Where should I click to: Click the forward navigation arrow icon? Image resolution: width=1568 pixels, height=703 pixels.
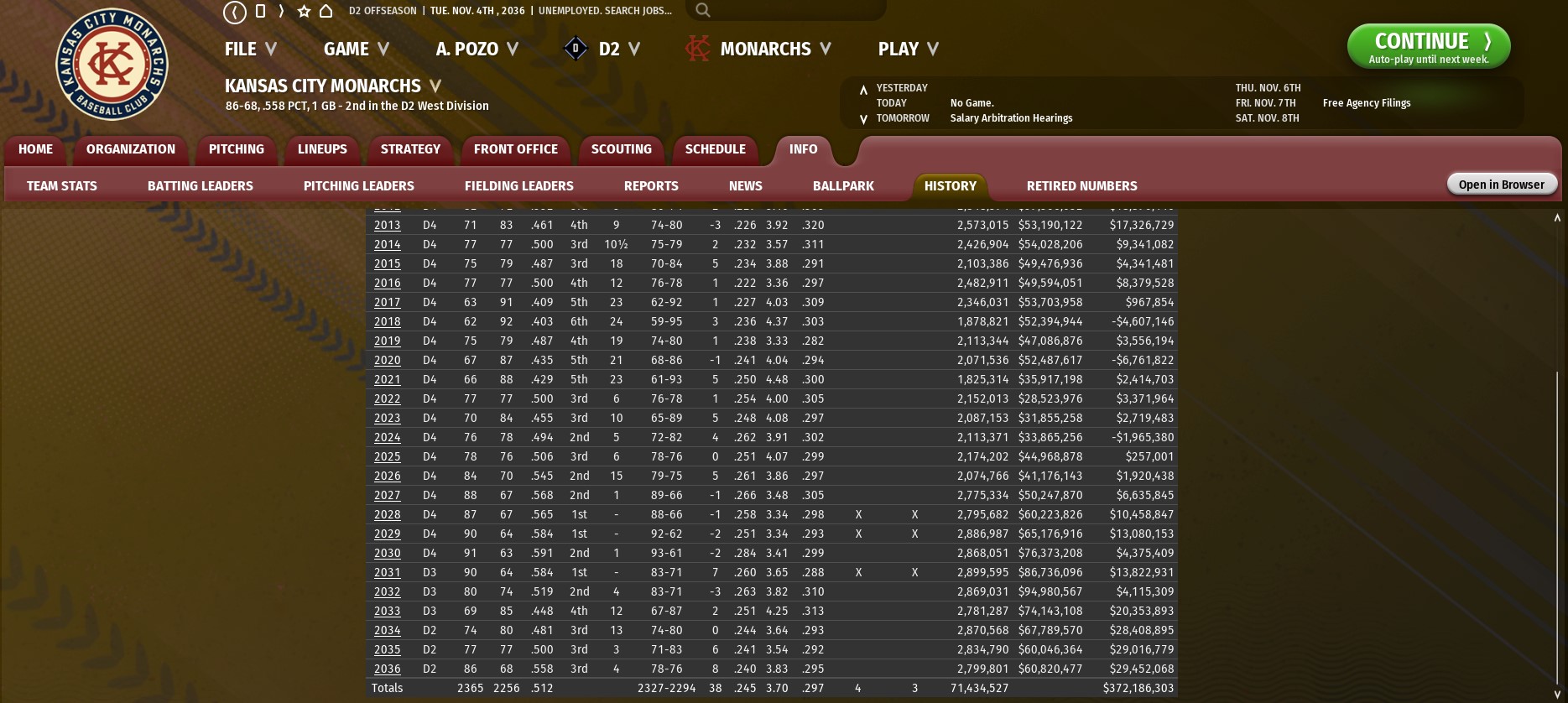point(281,11)
